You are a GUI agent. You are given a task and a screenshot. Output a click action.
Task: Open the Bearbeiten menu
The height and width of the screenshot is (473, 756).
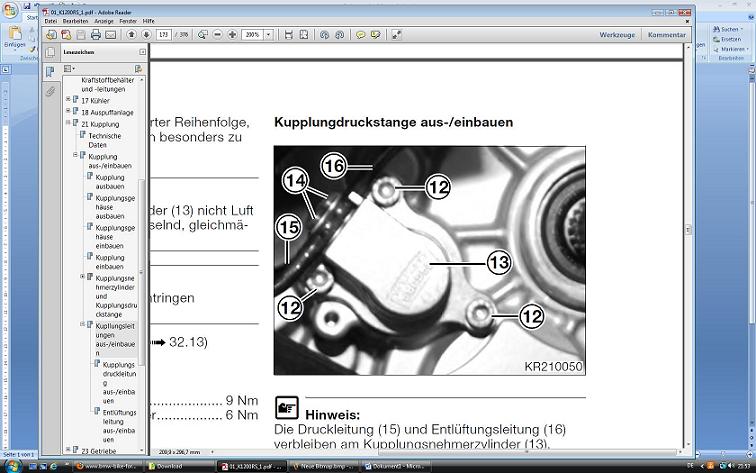coord(75,21)
